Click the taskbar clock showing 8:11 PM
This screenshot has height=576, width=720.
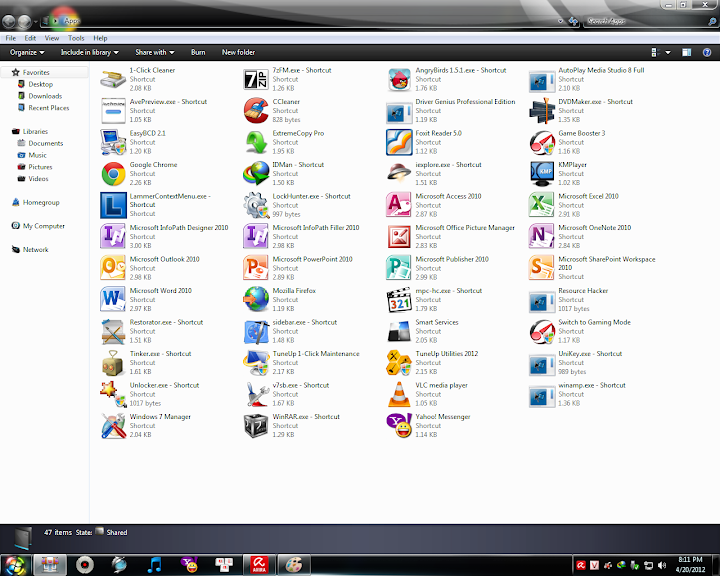tap(690, 565)
